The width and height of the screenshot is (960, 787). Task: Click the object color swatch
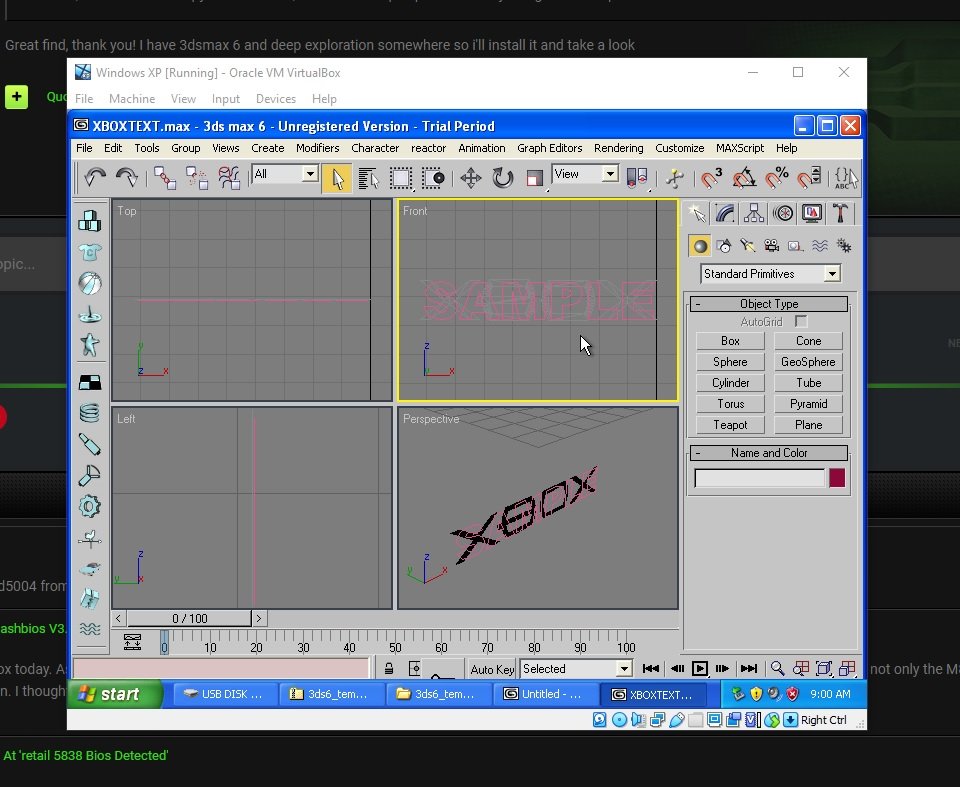point(837,478)
